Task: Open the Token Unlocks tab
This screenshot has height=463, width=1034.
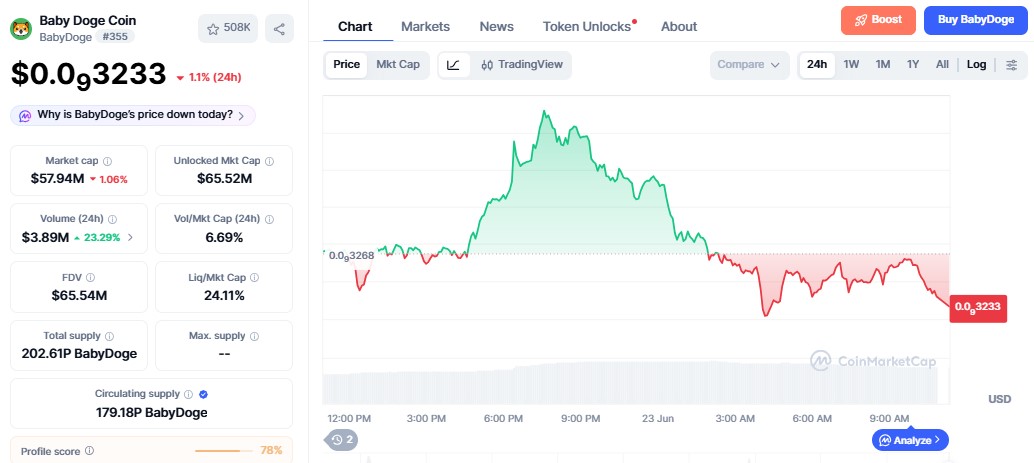Action: pyautogui.click(x=587, y=27)
